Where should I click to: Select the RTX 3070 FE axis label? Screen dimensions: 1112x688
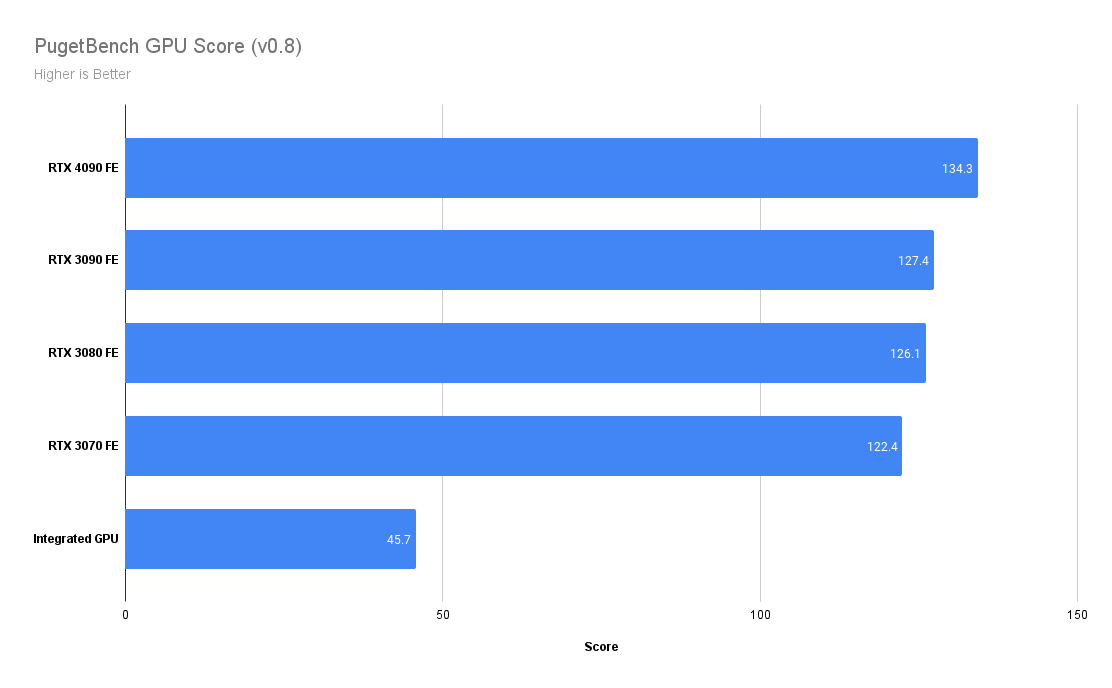[x=83, y=446]
